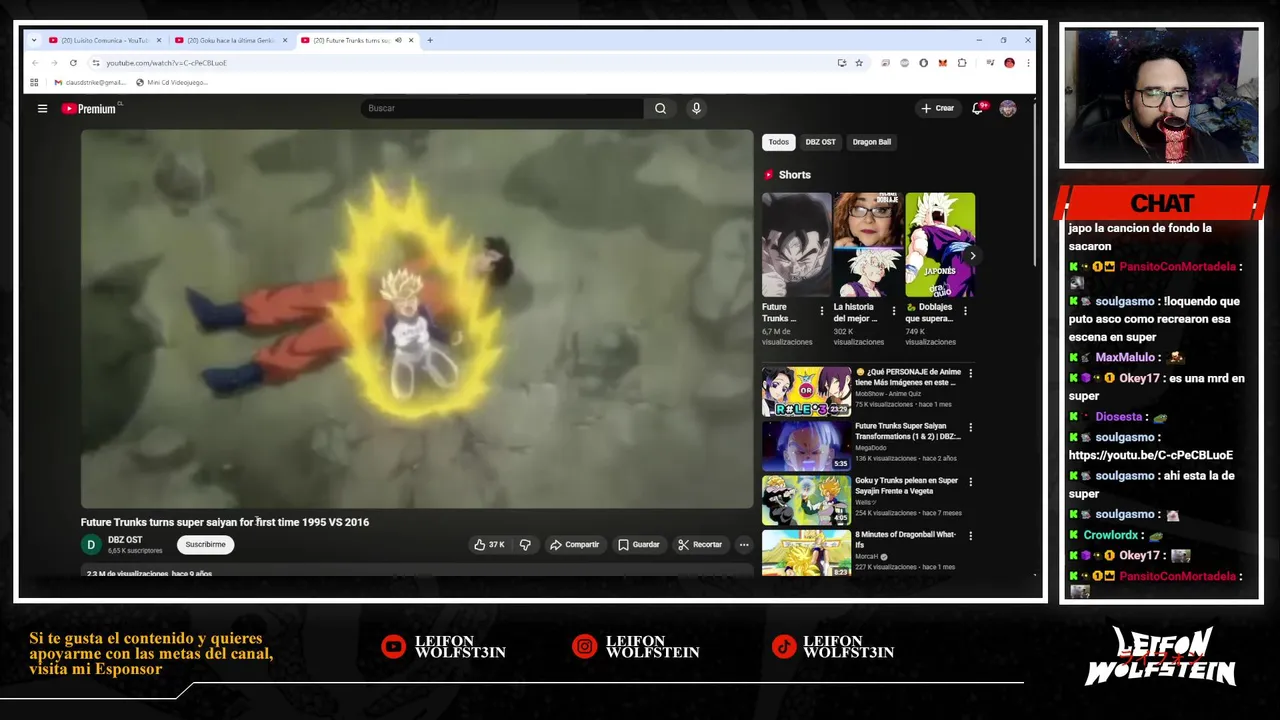Viewport: 1280px width, 720px height.
Task: Open options for Doblajes short
Action: pyautogui.click(x=965, y=311)
